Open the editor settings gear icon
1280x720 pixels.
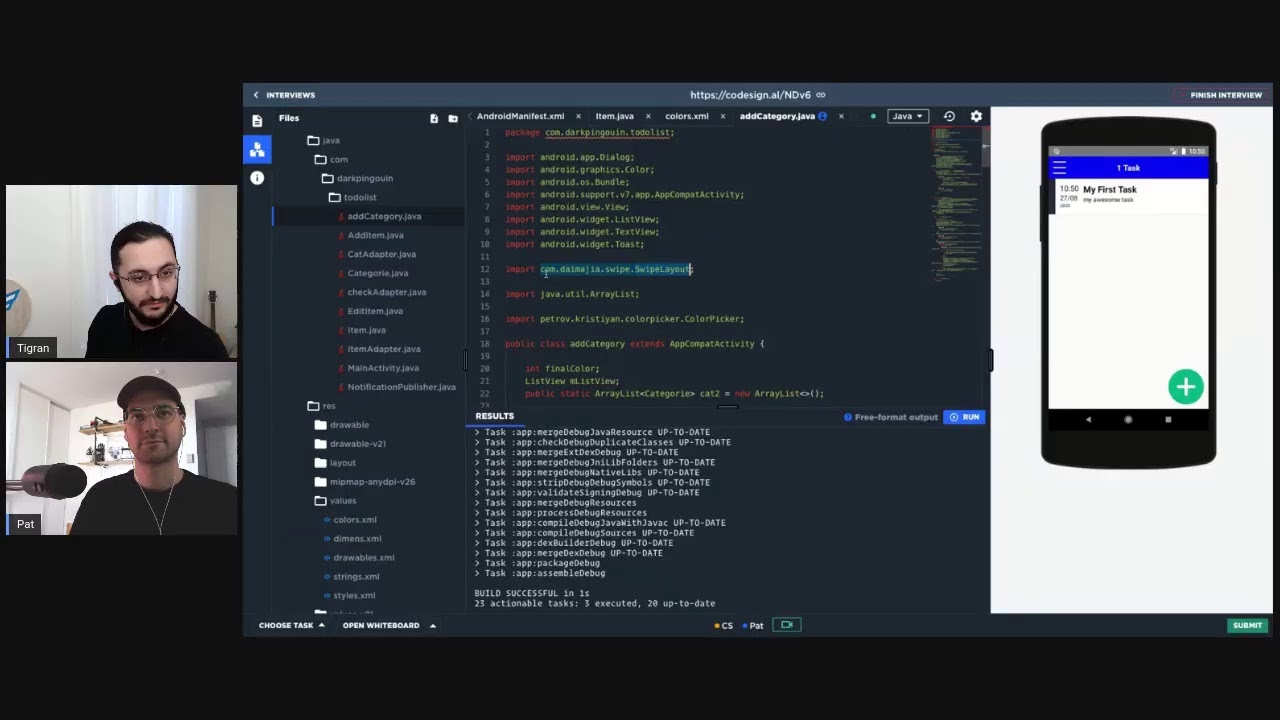(x=976, y=116)
